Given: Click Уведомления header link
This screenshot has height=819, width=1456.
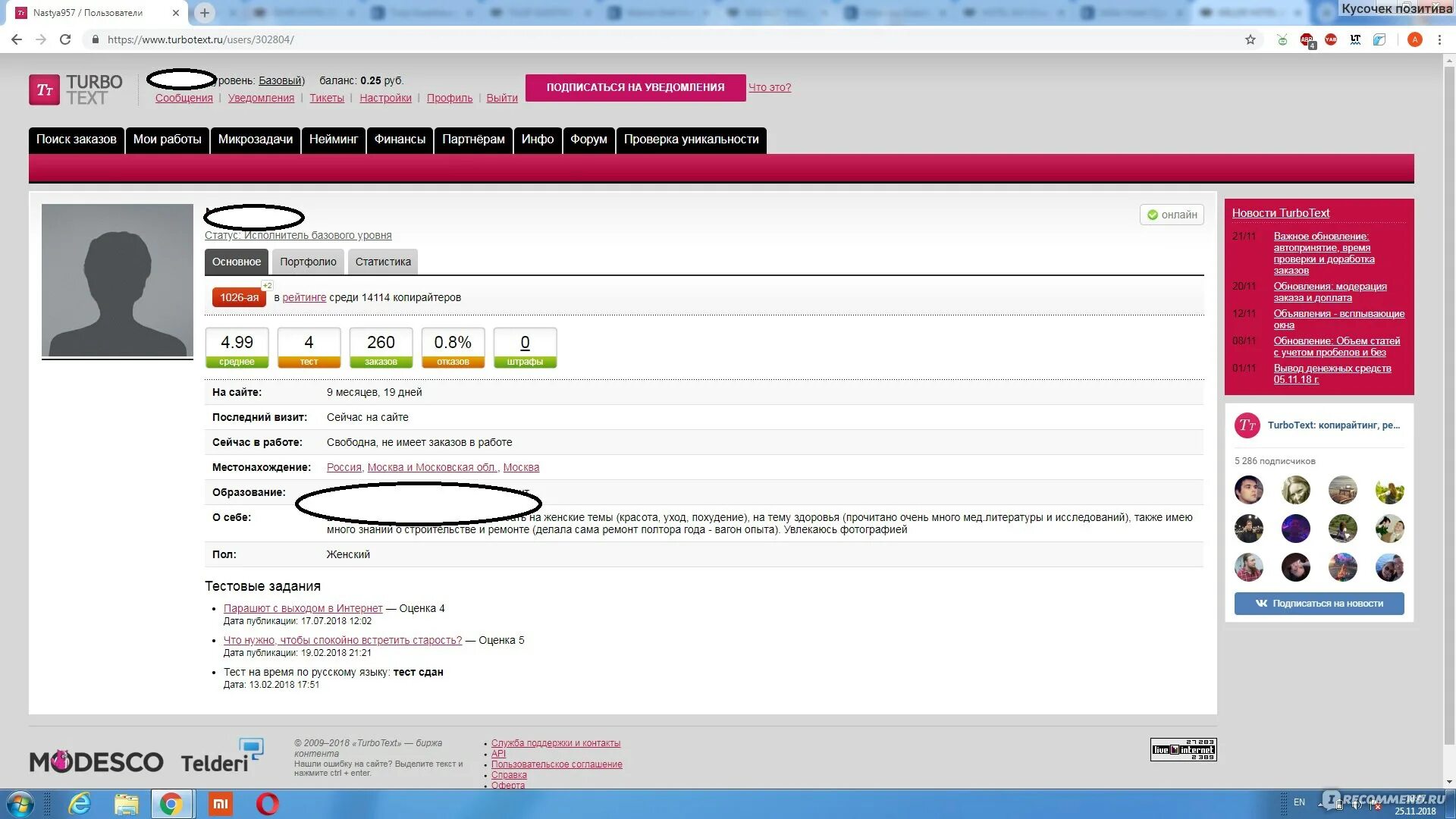Looking at the screenshot, I should pos(259,97).
